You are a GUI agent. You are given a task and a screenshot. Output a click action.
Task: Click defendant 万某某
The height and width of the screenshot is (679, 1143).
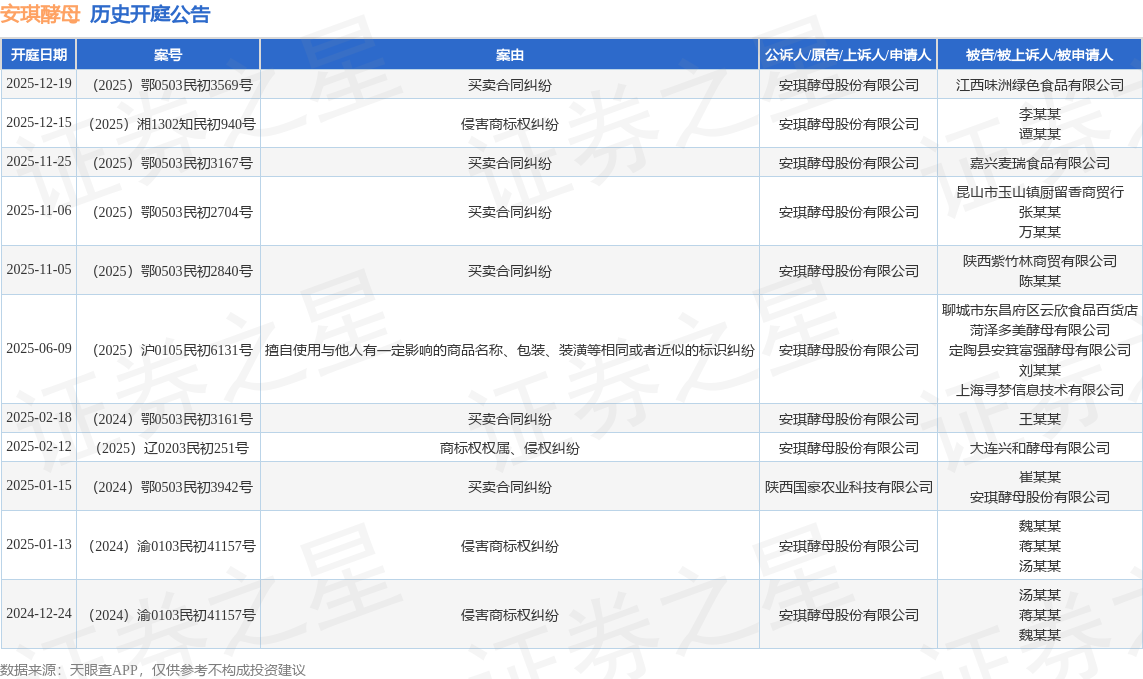pos(1039,232)
